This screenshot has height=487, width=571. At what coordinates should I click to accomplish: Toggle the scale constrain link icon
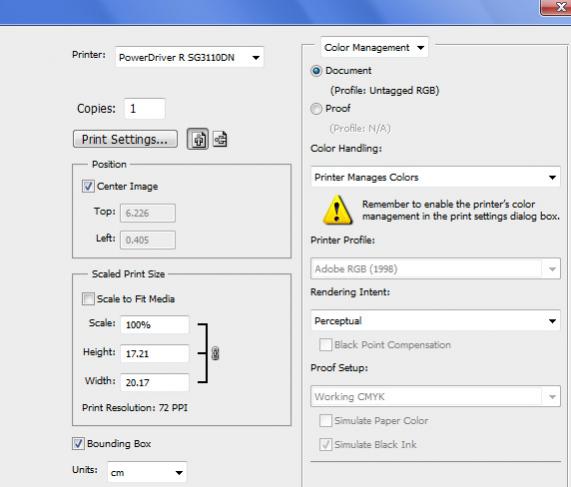tap(215, 353)
